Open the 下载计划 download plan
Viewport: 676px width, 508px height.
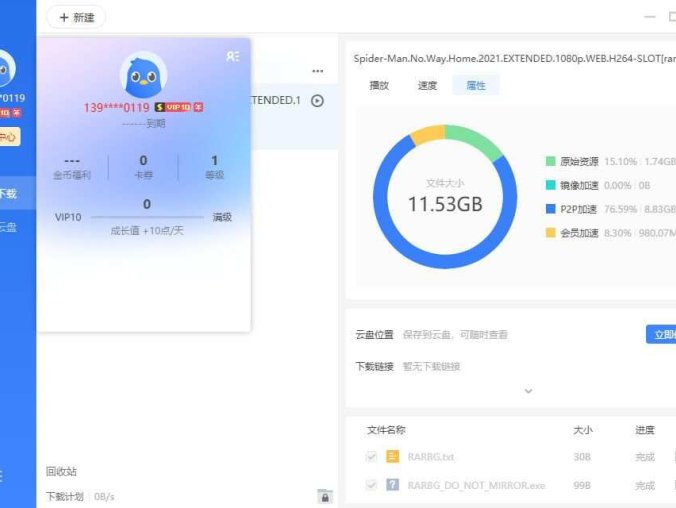[65, 497]
